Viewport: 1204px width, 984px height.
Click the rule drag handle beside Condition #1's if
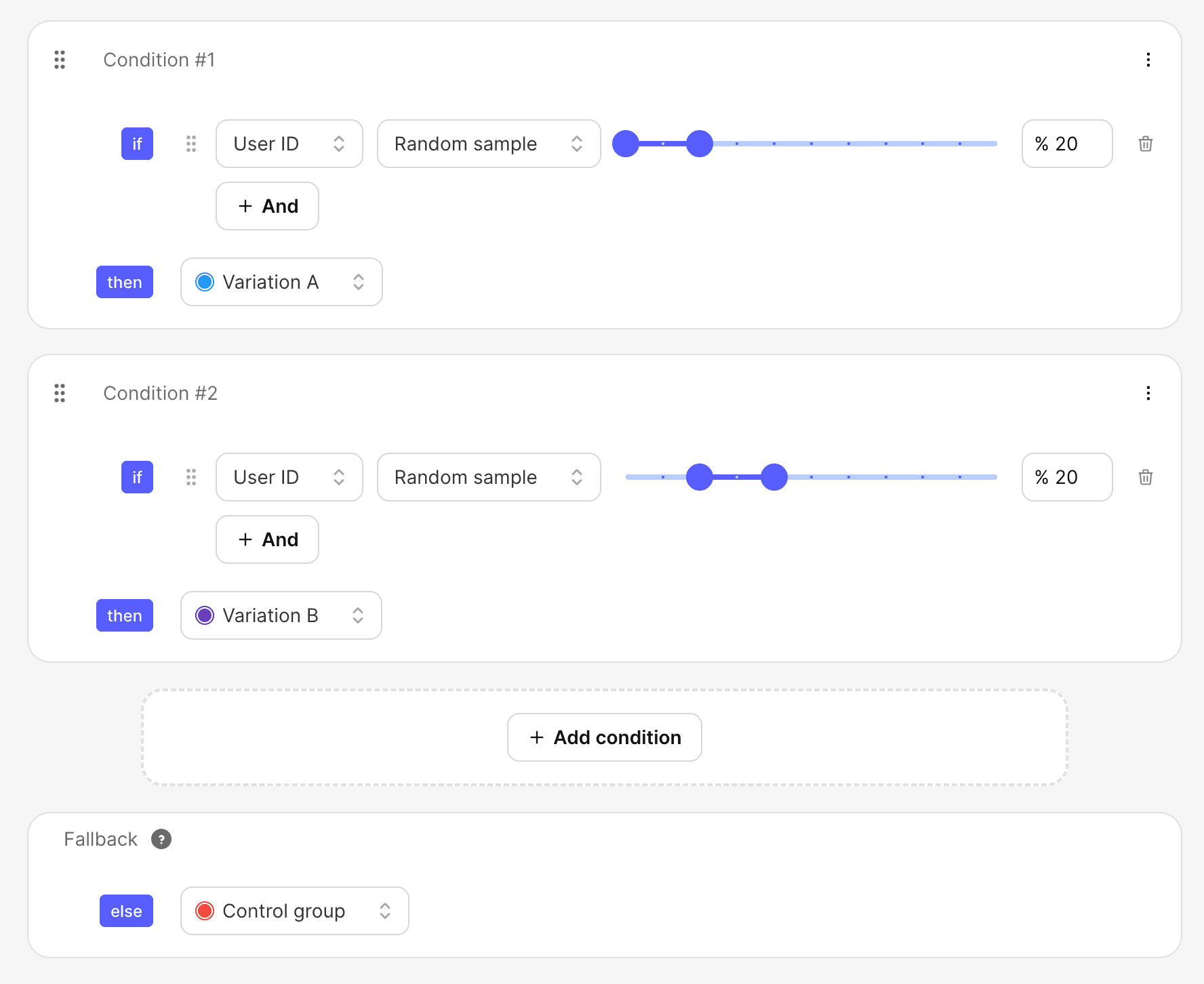point(190,144)
